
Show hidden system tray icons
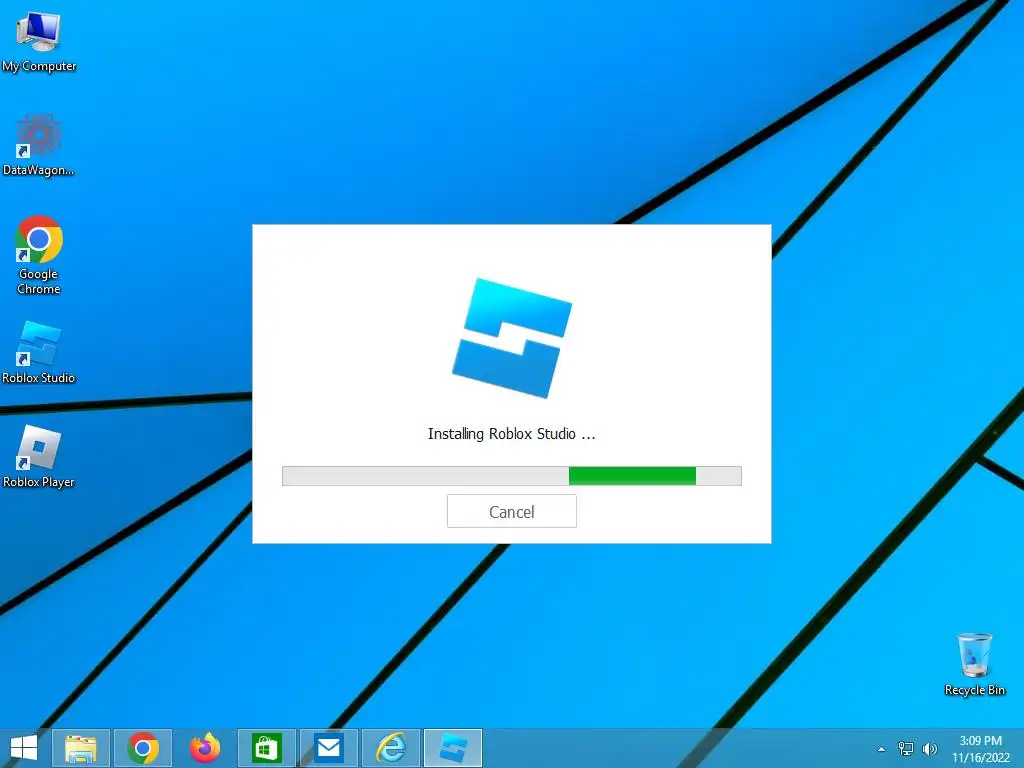[x=882, y=749]
